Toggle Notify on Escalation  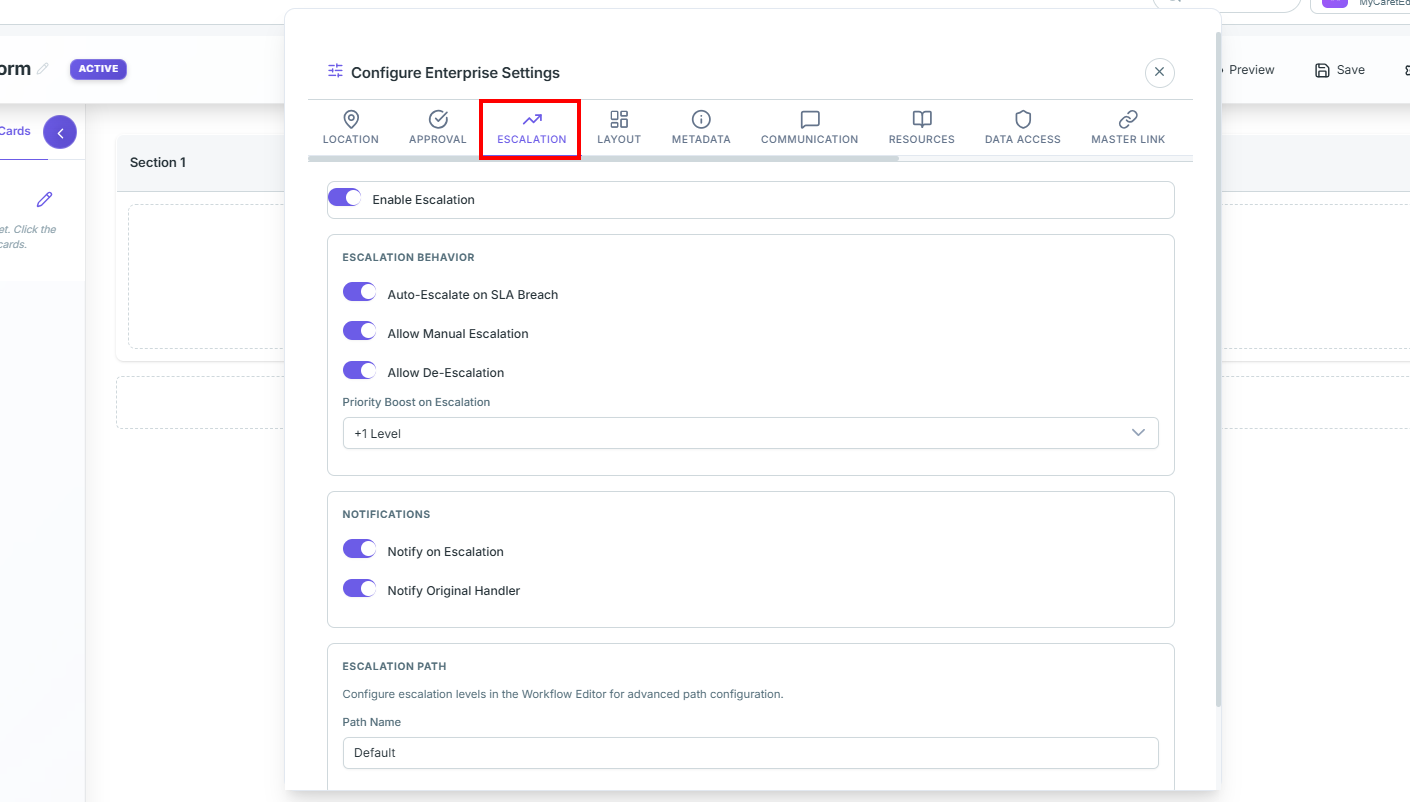click(359, 550)
